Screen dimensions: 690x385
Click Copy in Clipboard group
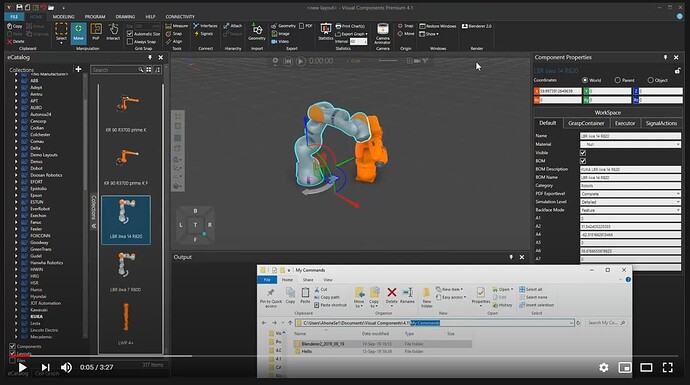[15, 26]
